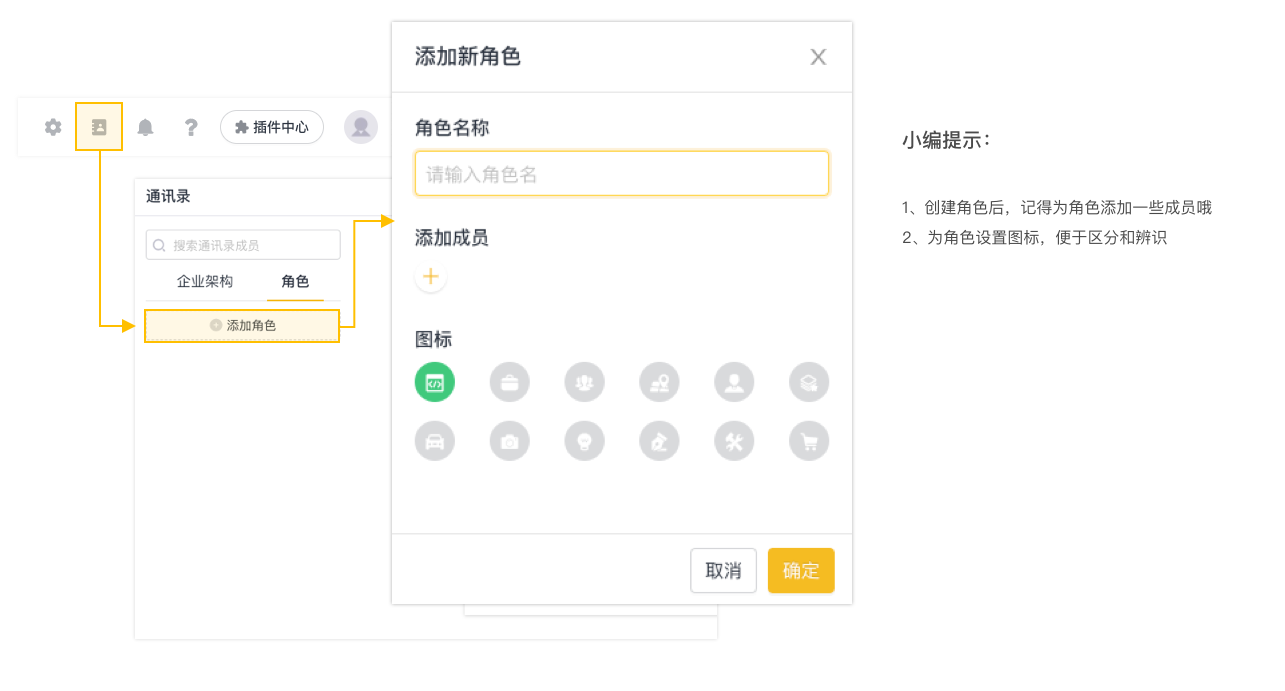Viewport: 1285px width, 691px height.
Task: Focus the 搜索通讯录成员 search box
Action: pos(243,245)
